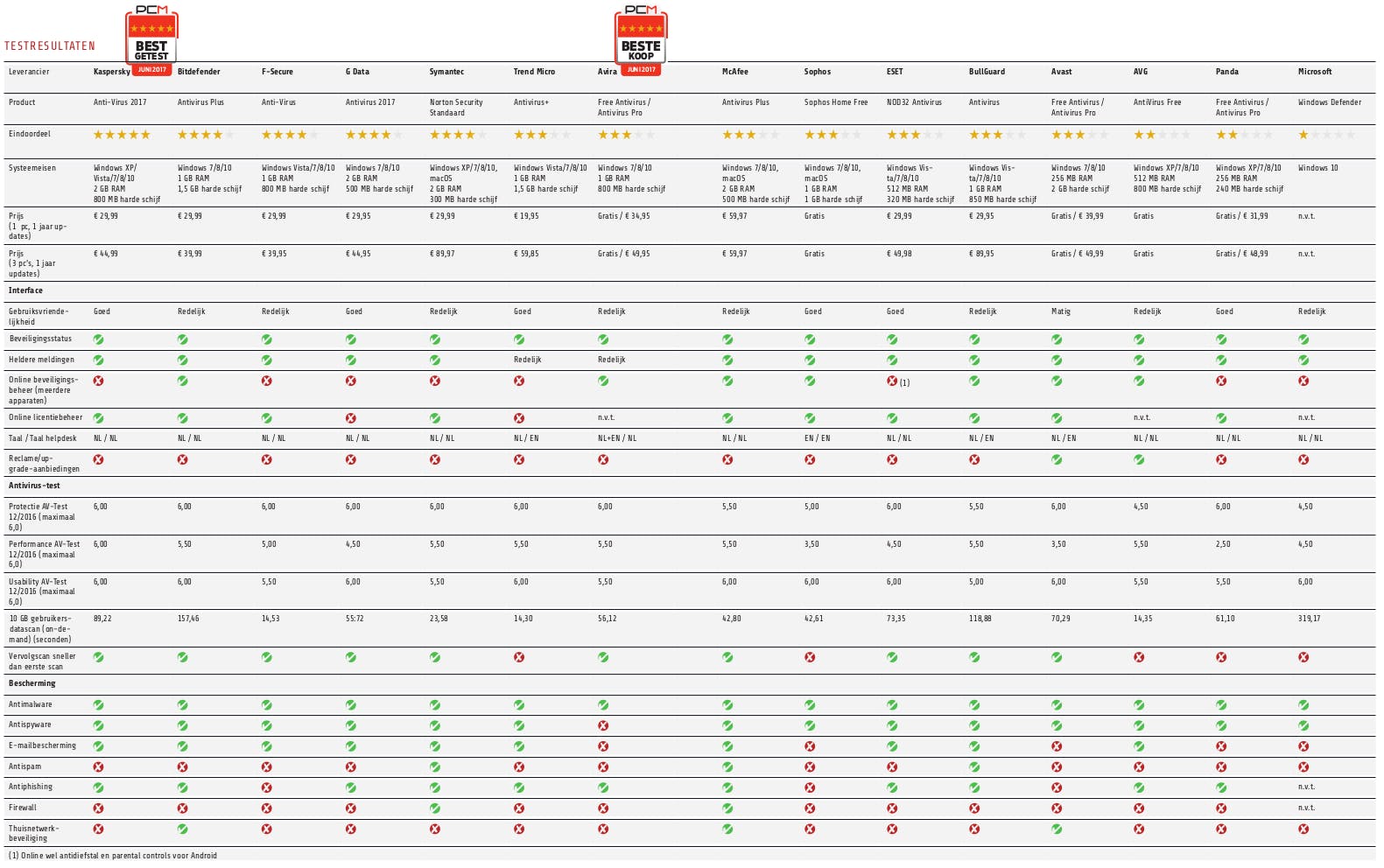
Task: Click Kaspersky's check in the Beveiligingsstatus row
Action: pos(99,339)
